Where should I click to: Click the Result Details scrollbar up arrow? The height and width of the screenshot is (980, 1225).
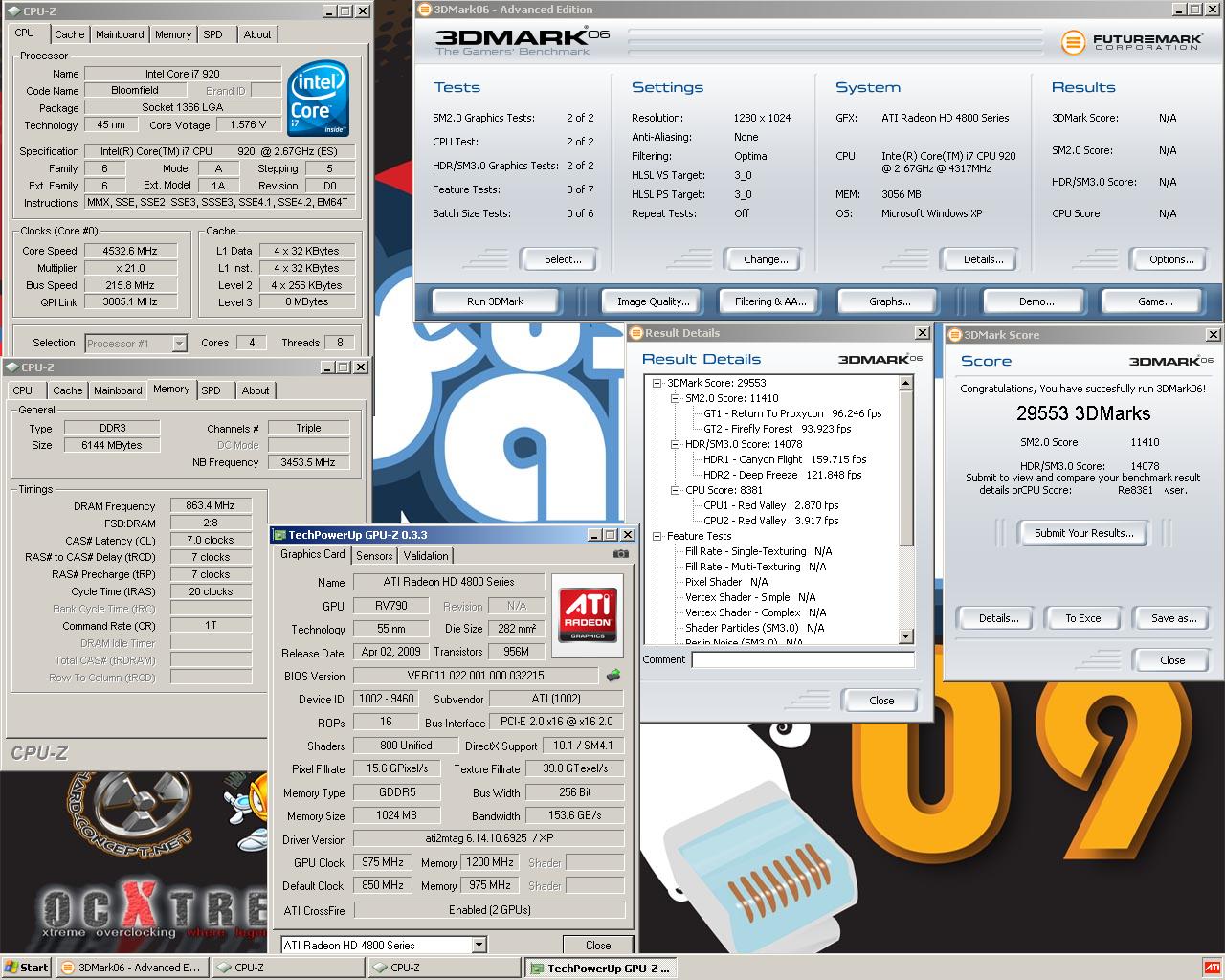point(906,383)
